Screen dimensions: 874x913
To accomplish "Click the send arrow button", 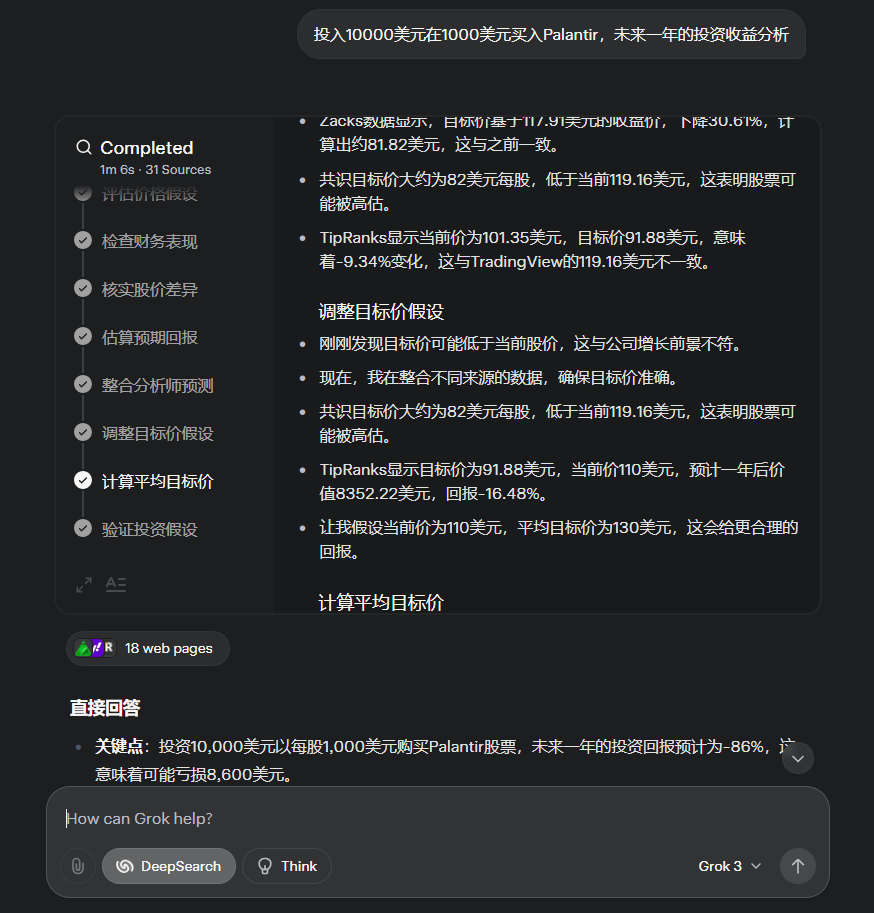I will tap(798, 866).
